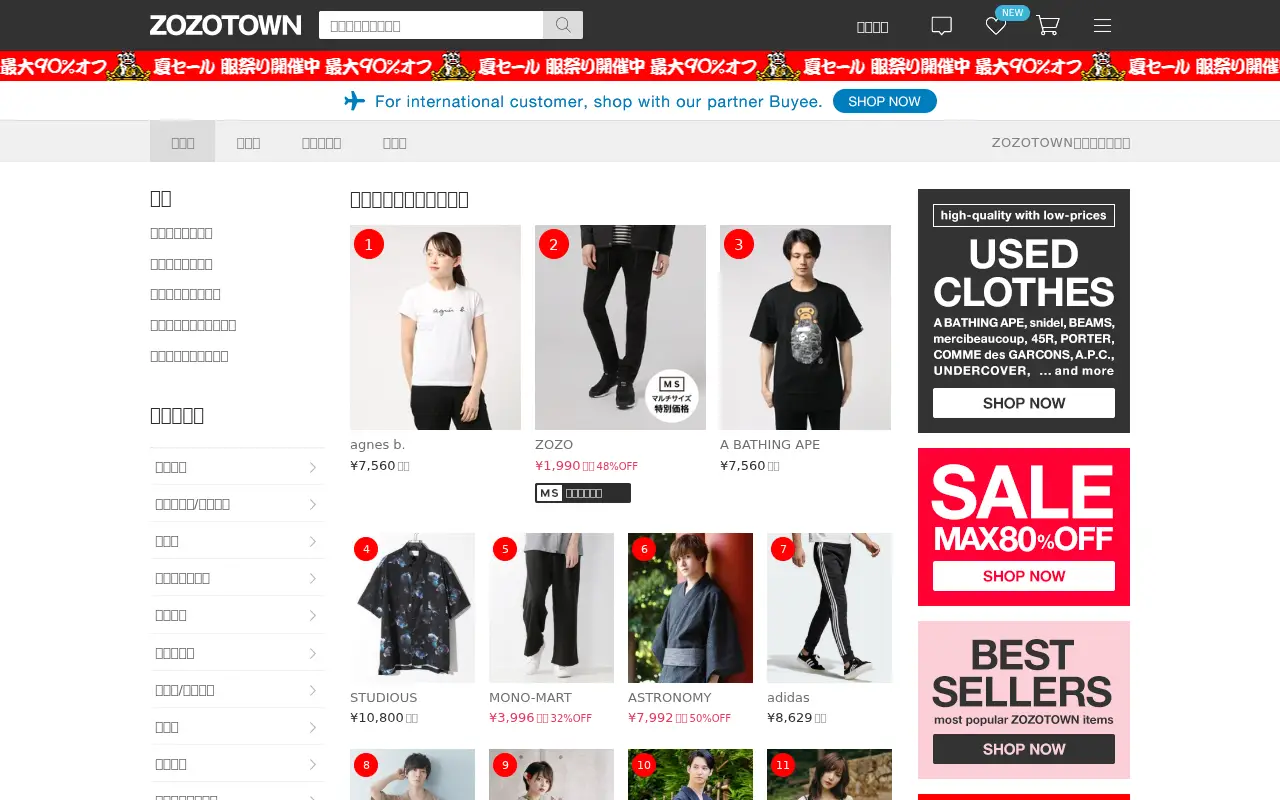Open the rank 6 ASTRONOMY product image
This screenshot has width=1280, height=800.
690,608
